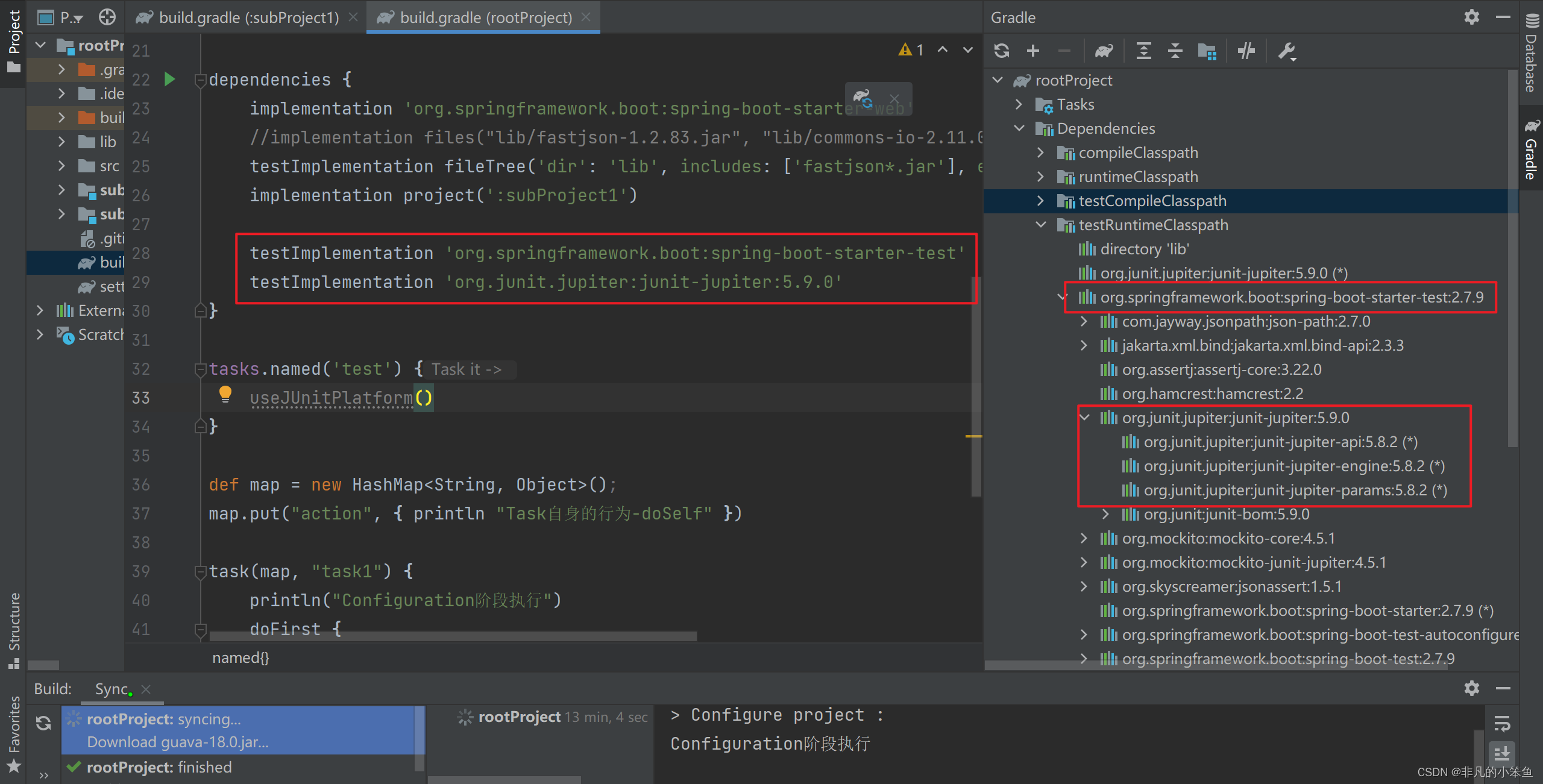Image resolution: width=1543 pixels, height=784 pixels.
Task: Click the plus icon to link a Gradle project
Action: coord(1033,51)
